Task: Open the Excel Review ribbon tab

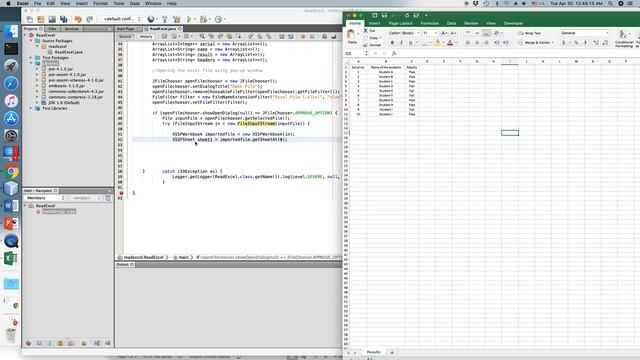Action: pos(471,23)
